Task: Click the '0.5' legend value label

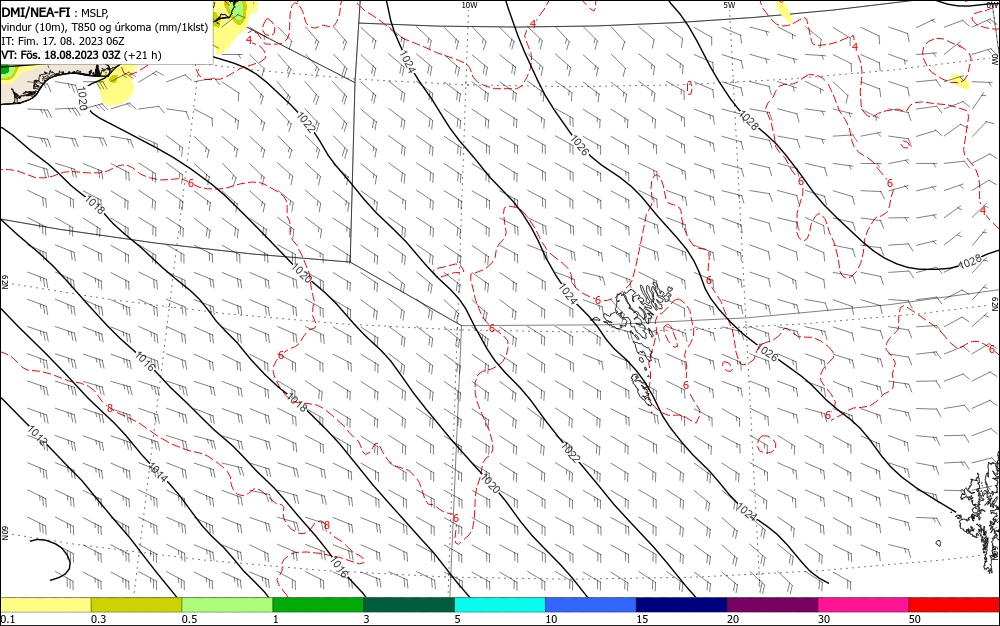Action: coord(189,619)
